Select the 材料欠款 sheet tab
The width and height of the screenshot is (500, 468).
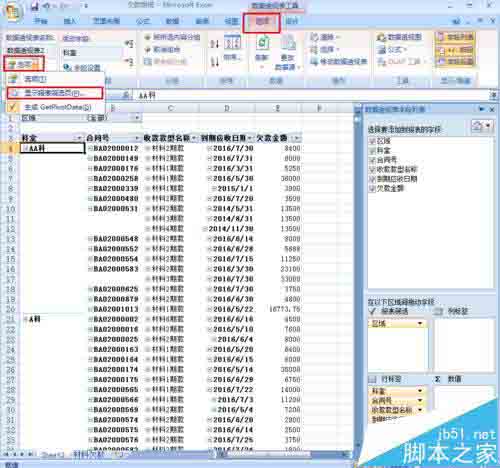coord(88,454)
